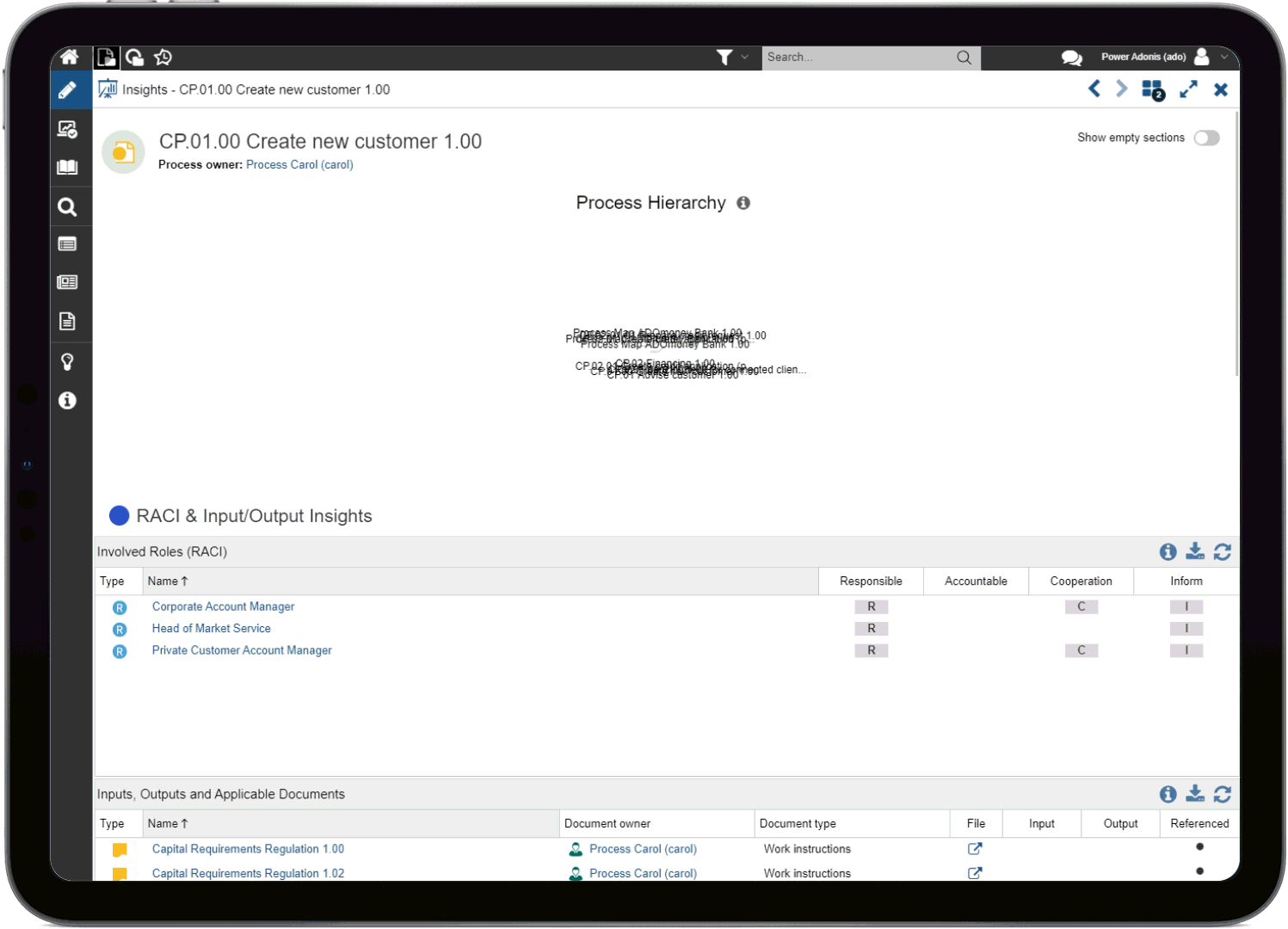Download the Inputs and Outputs table data

tap(1195, 794)
